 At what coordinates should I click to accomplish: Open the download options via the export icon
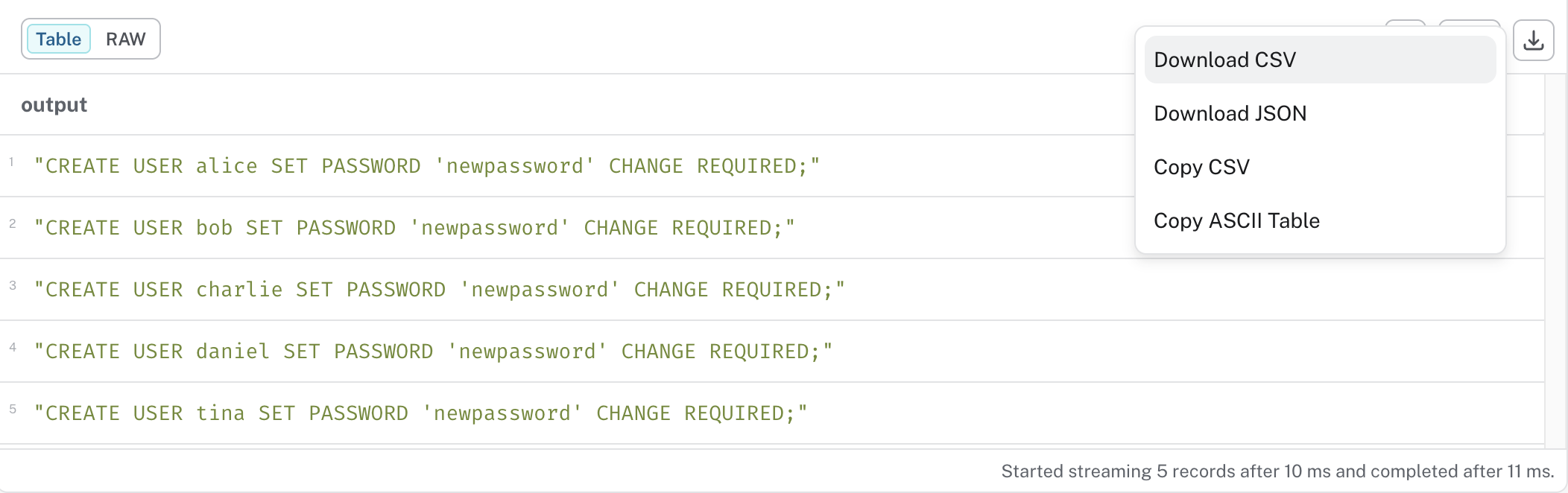tap(1533, 41)
